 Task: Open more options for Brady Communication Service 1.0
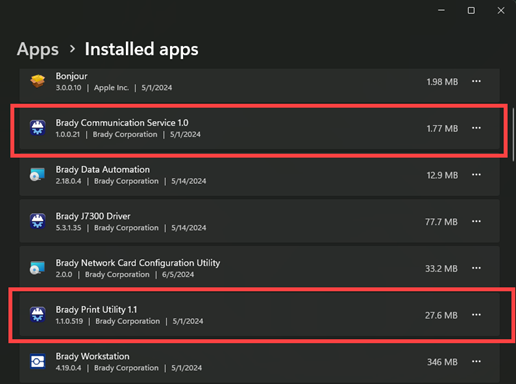[476, 128]
